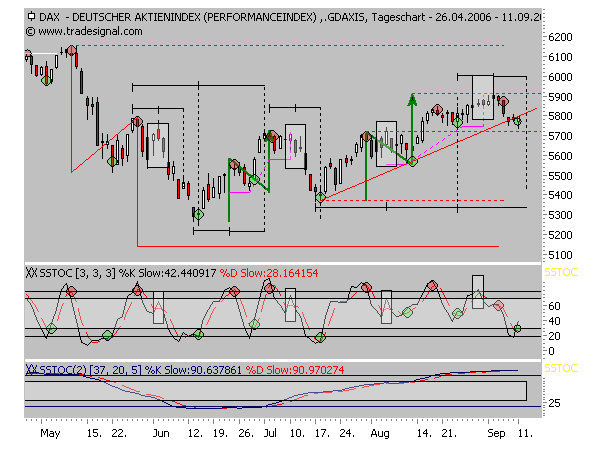The height and width of the screenshot is (450, 600).
Task: Click the 6100 price axis label
Action: (560, 57)
